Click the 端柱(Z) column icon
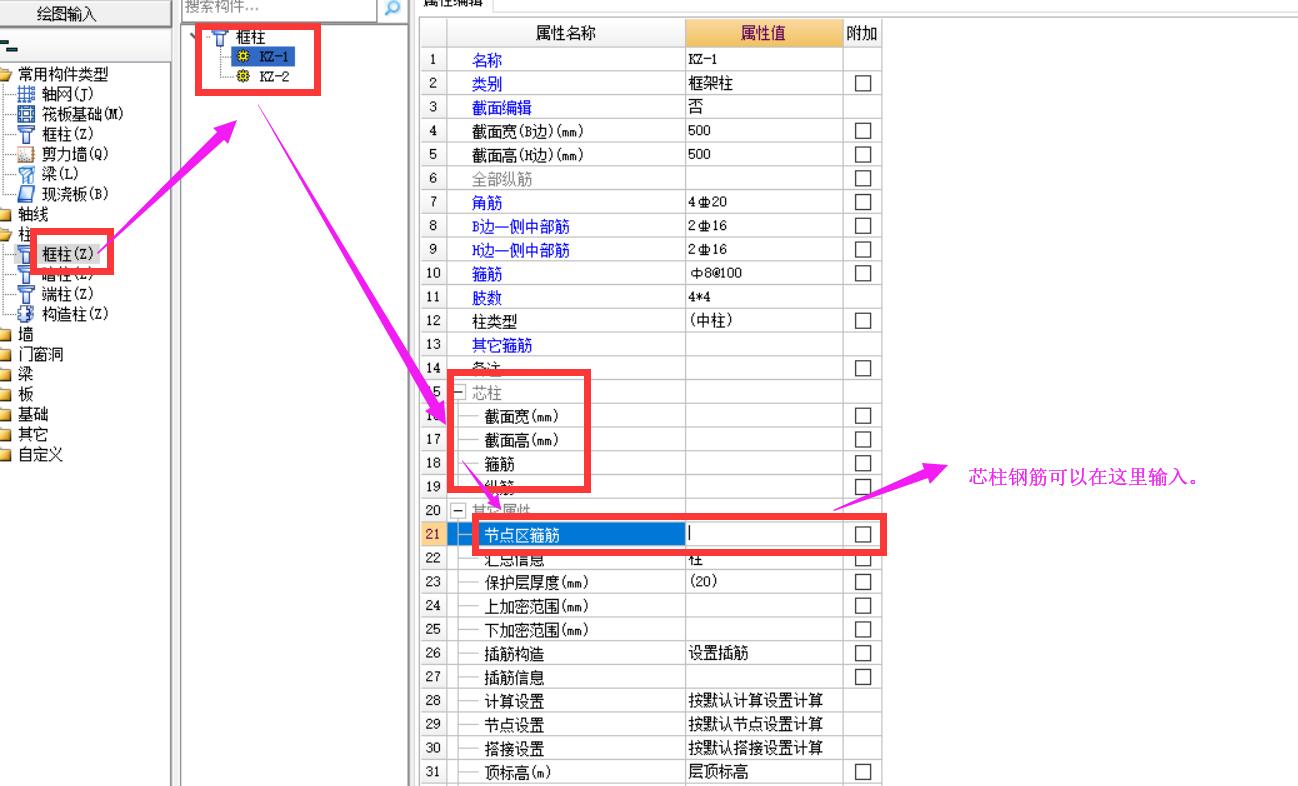 click(26, 294)
